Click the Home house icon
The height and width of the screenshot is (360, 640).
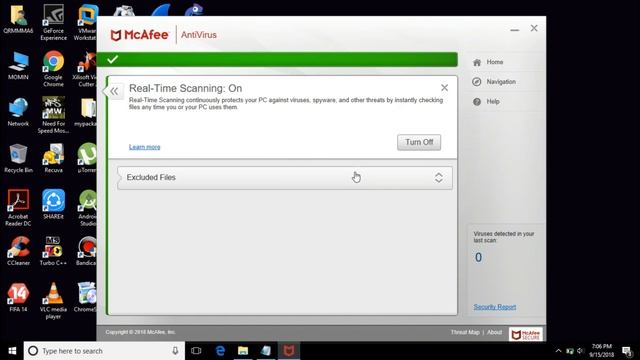477,62
